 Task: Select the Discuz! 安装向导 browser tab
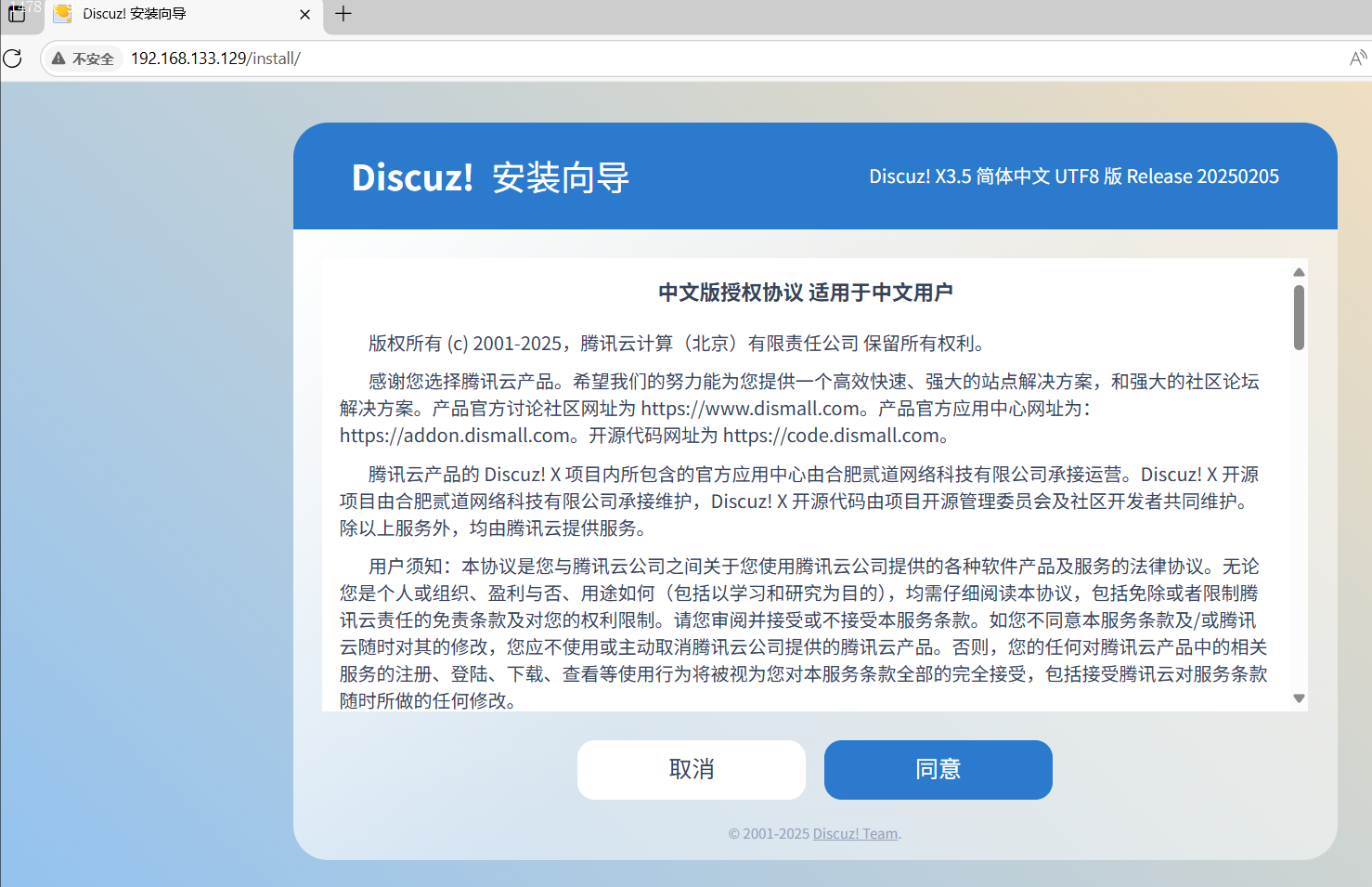[183, 15]
